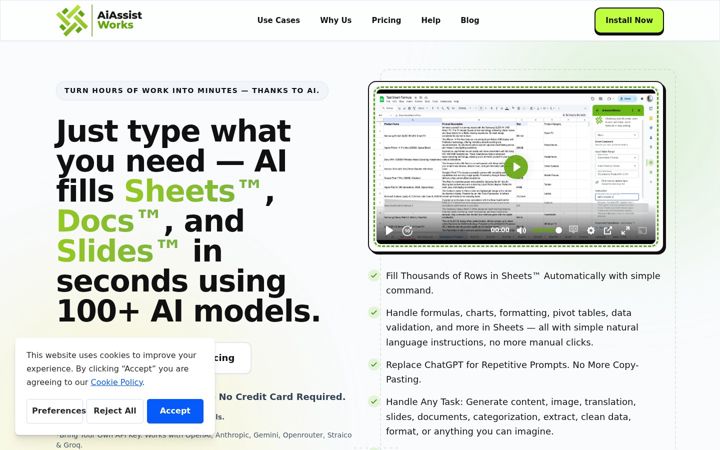The height and width of the screenshot is (450, 720).
Task: Click the Install Now button
Action: [629, 21]
